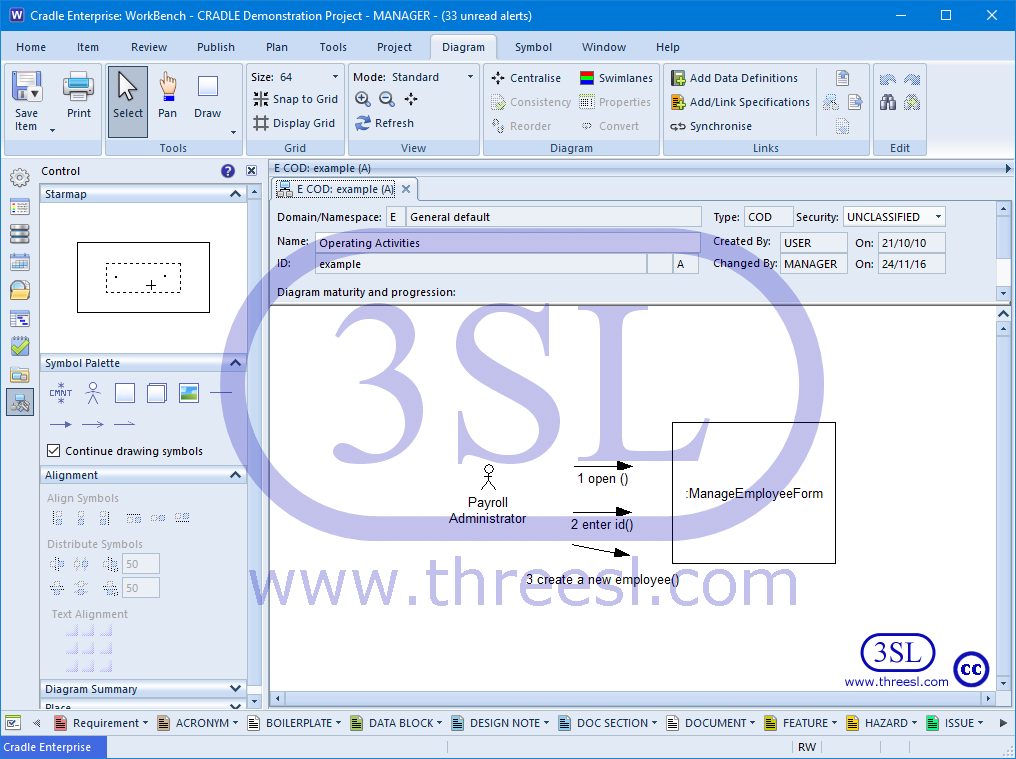Viewport: 1016px width, 759px height.
Task: Toggle Display Grid
Action: pos(294,123)
